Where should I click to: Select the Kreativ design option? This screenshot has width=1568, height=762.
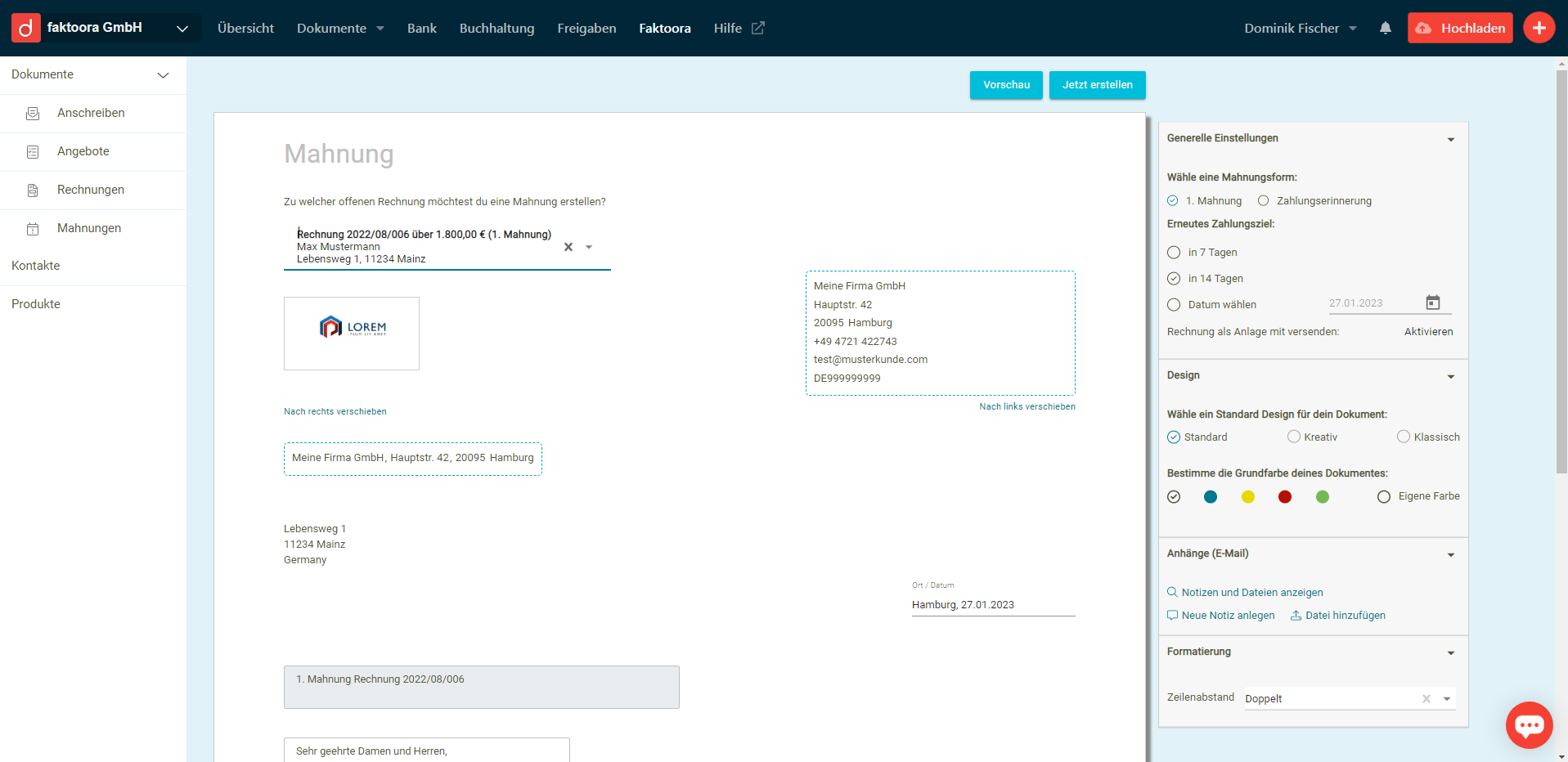[x=1293, y=437]
